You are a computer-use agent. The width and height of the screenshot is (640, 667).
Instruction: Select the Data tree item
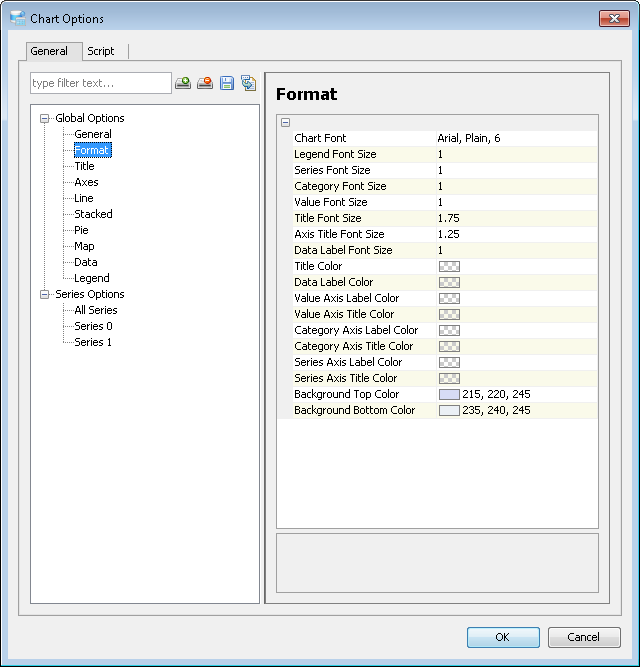coord(85,262)
